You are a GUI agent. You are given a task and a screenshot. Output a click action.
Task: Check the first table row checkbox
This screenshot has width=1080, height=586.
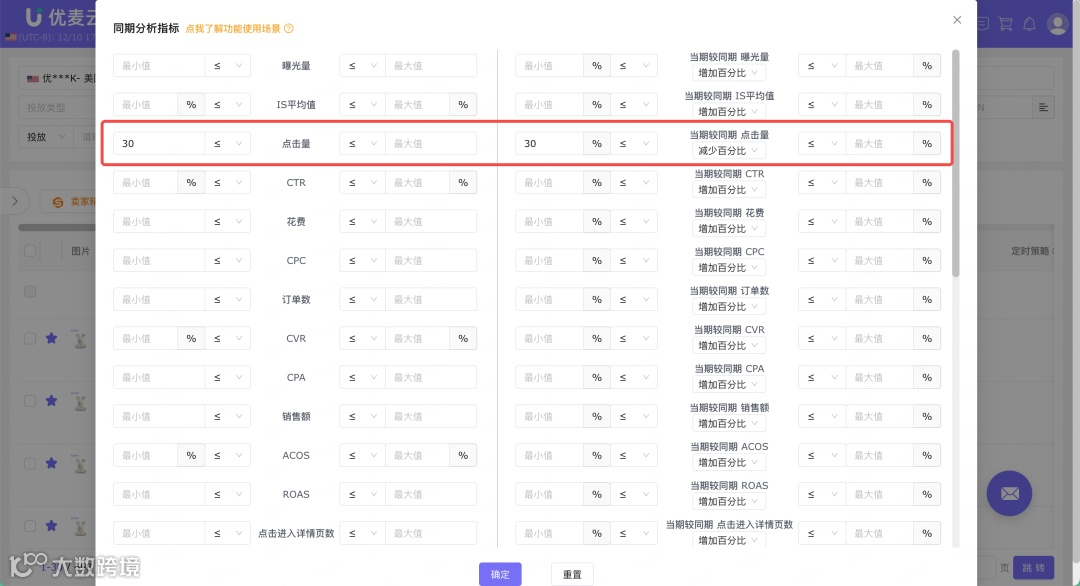(30, 291)
